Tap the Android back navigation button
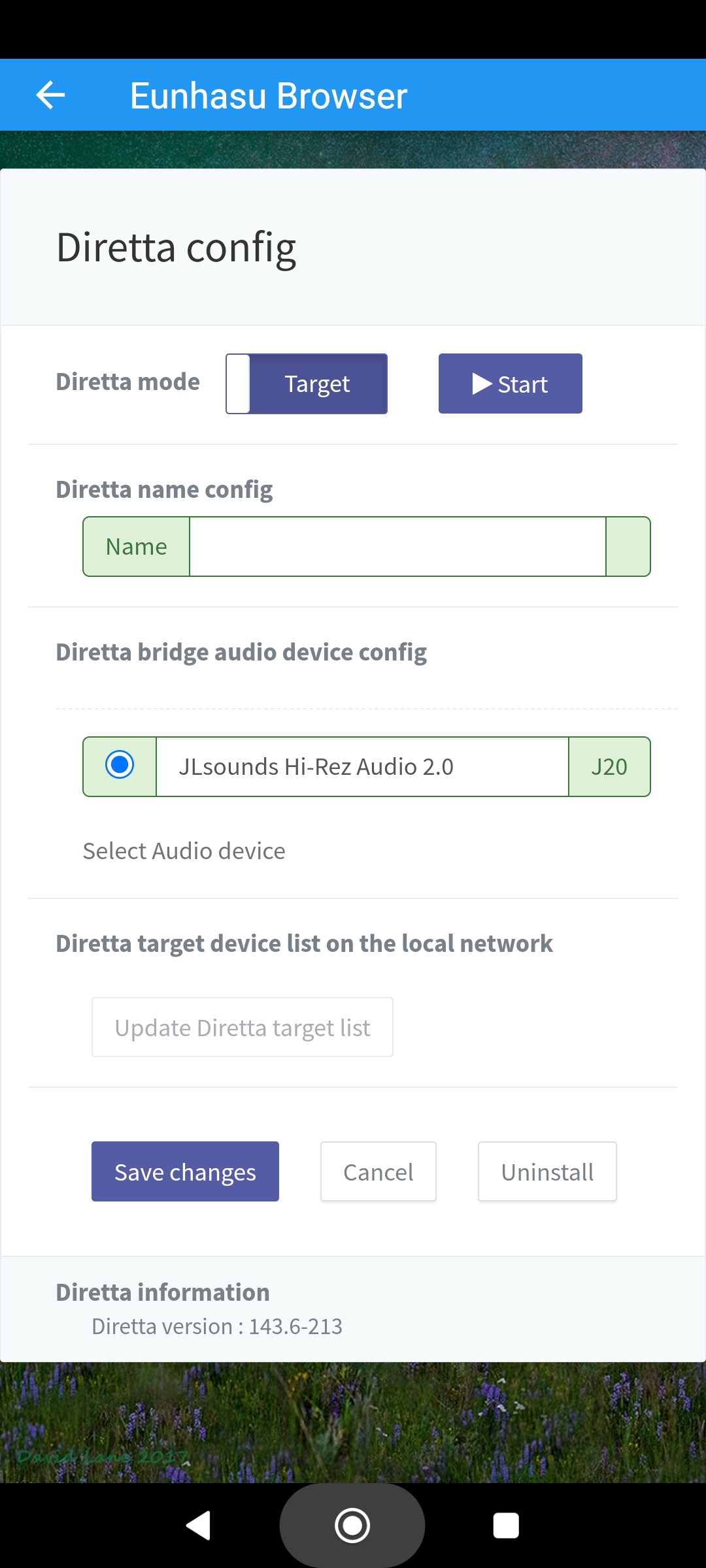 [199, 1526]
